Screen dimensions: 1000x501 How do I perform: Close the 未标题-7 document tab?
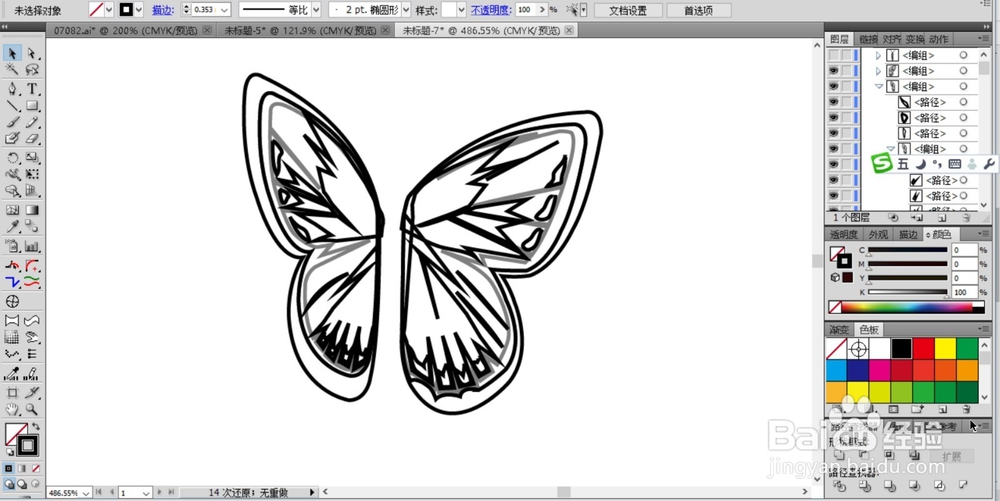click(569, 31)
